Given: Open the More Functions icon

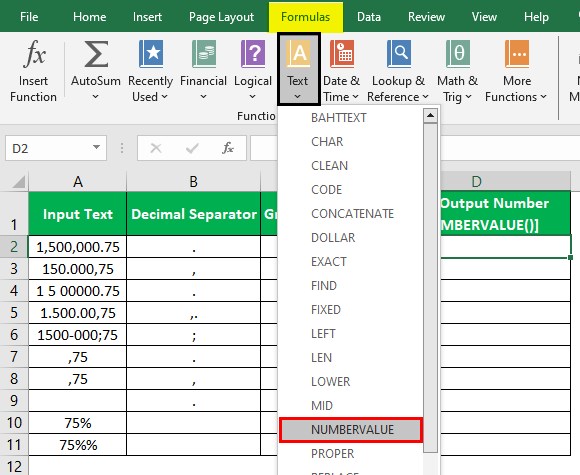Looking at the screenshot, I should [x=517, y=54].
